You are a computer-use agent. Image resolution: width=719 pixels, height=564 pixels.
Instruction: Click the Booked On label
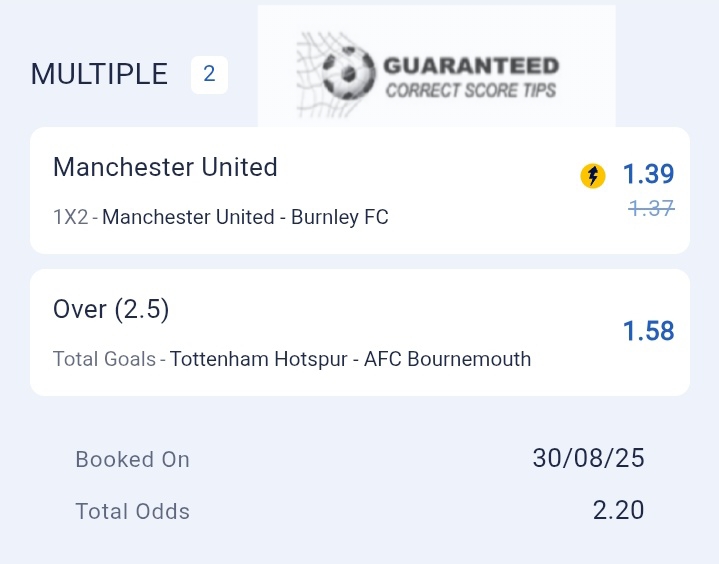[x=133, y=459]
